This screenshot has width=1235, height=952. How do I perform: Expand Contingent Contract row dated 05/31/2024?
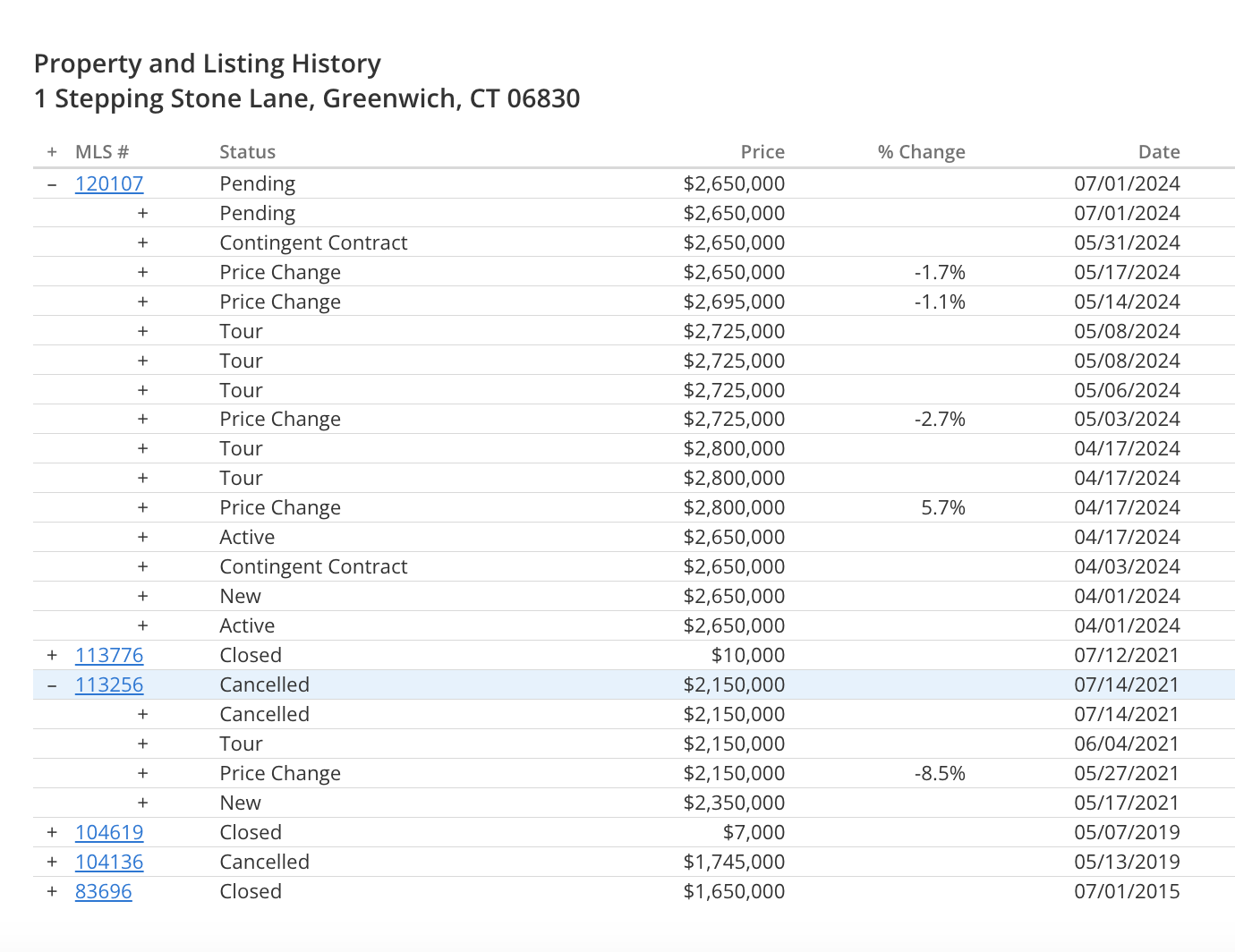coord(142,242)
